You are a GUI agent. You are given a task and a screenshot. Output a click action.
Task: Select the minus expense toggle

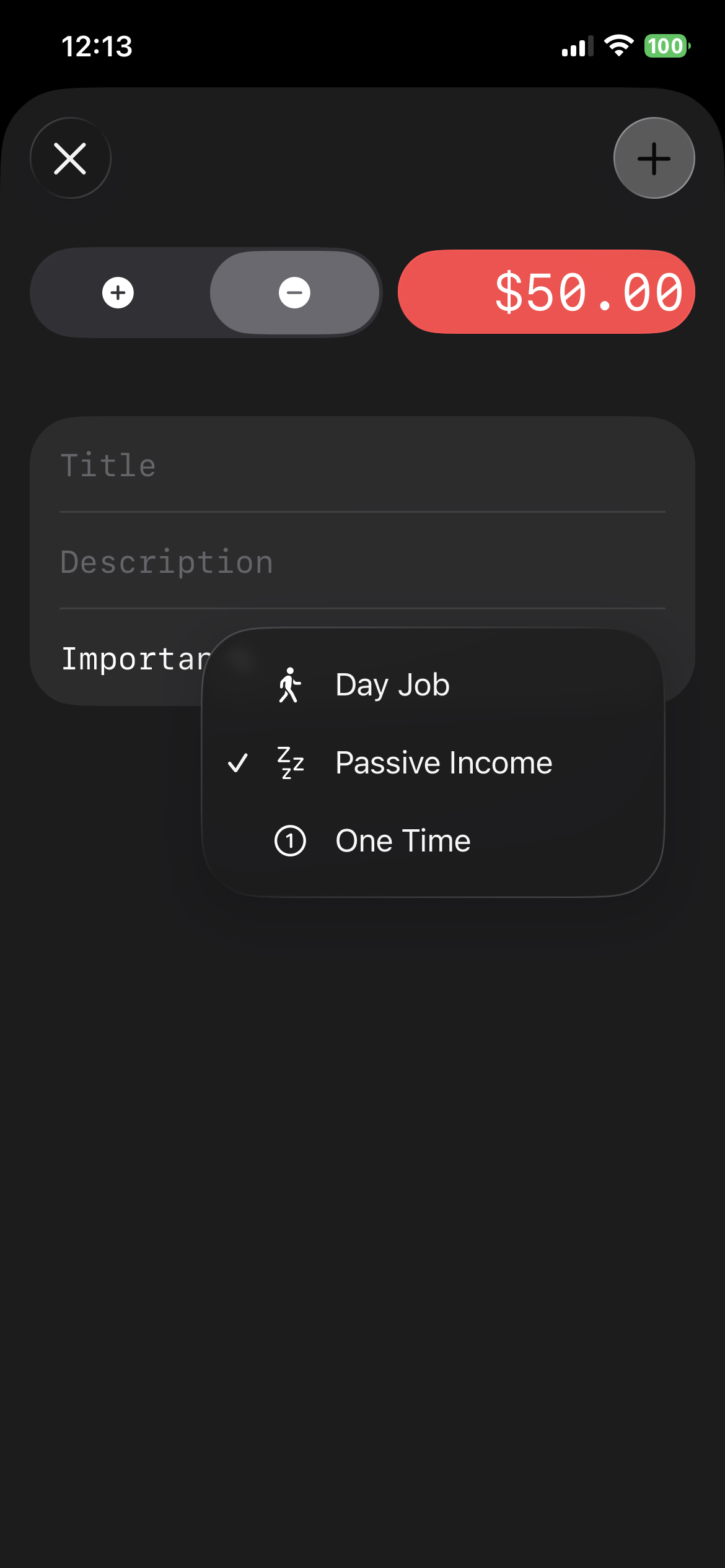[x=294, y=293]
